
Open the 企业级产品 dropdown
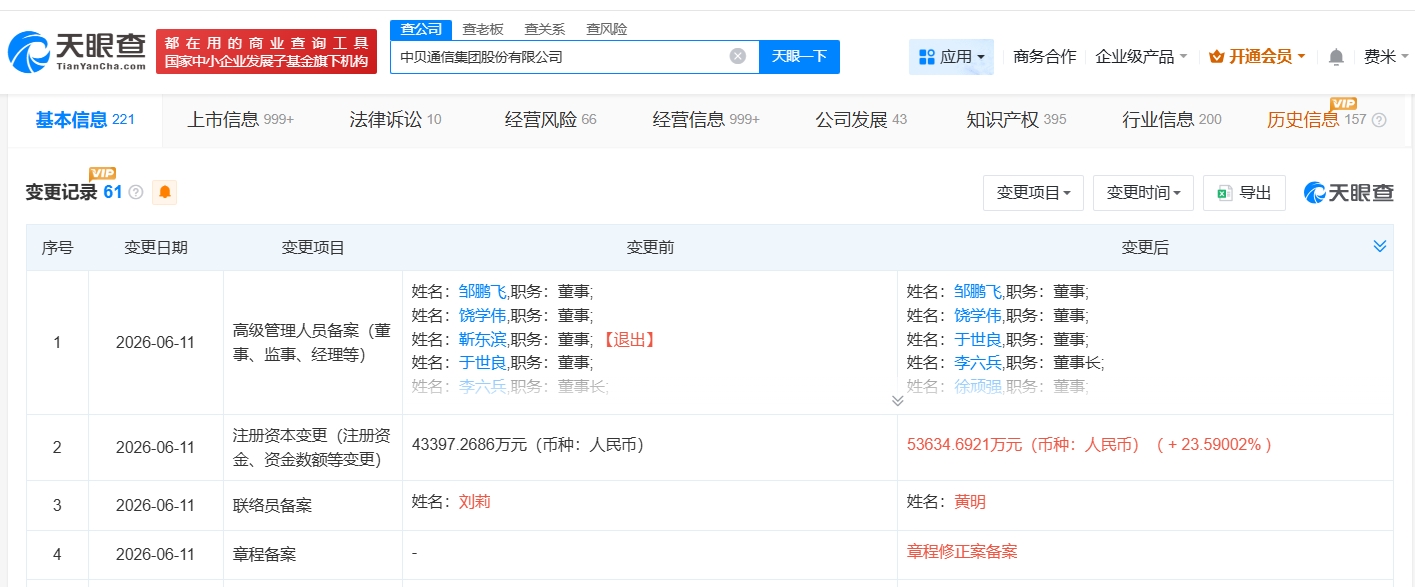(x=1141, y=57)
